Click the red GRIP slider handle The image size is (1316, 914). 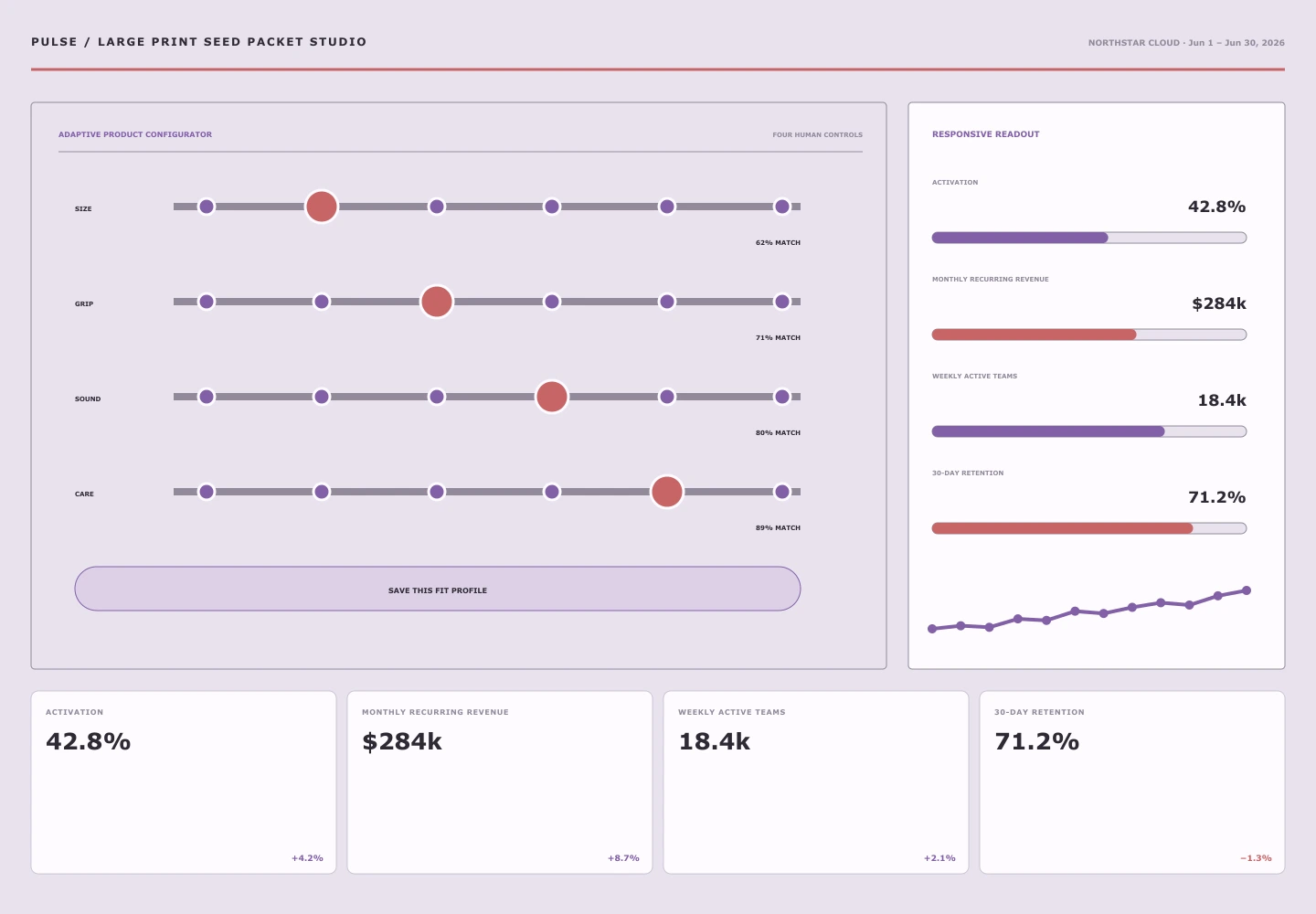[x=437, y=302]
